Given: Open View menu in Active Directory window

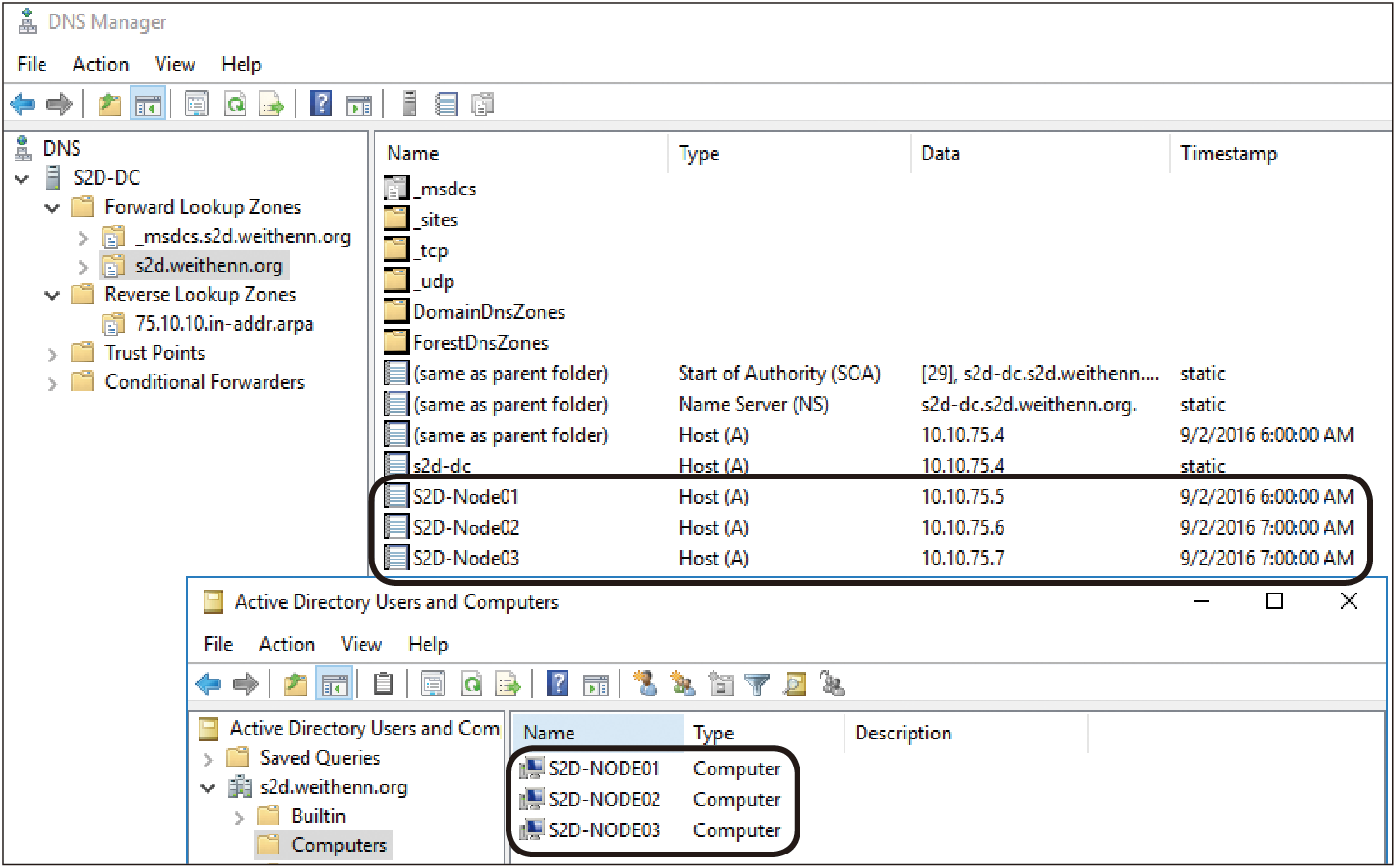Looking at the screenshot, I should [x=362, y=644].
